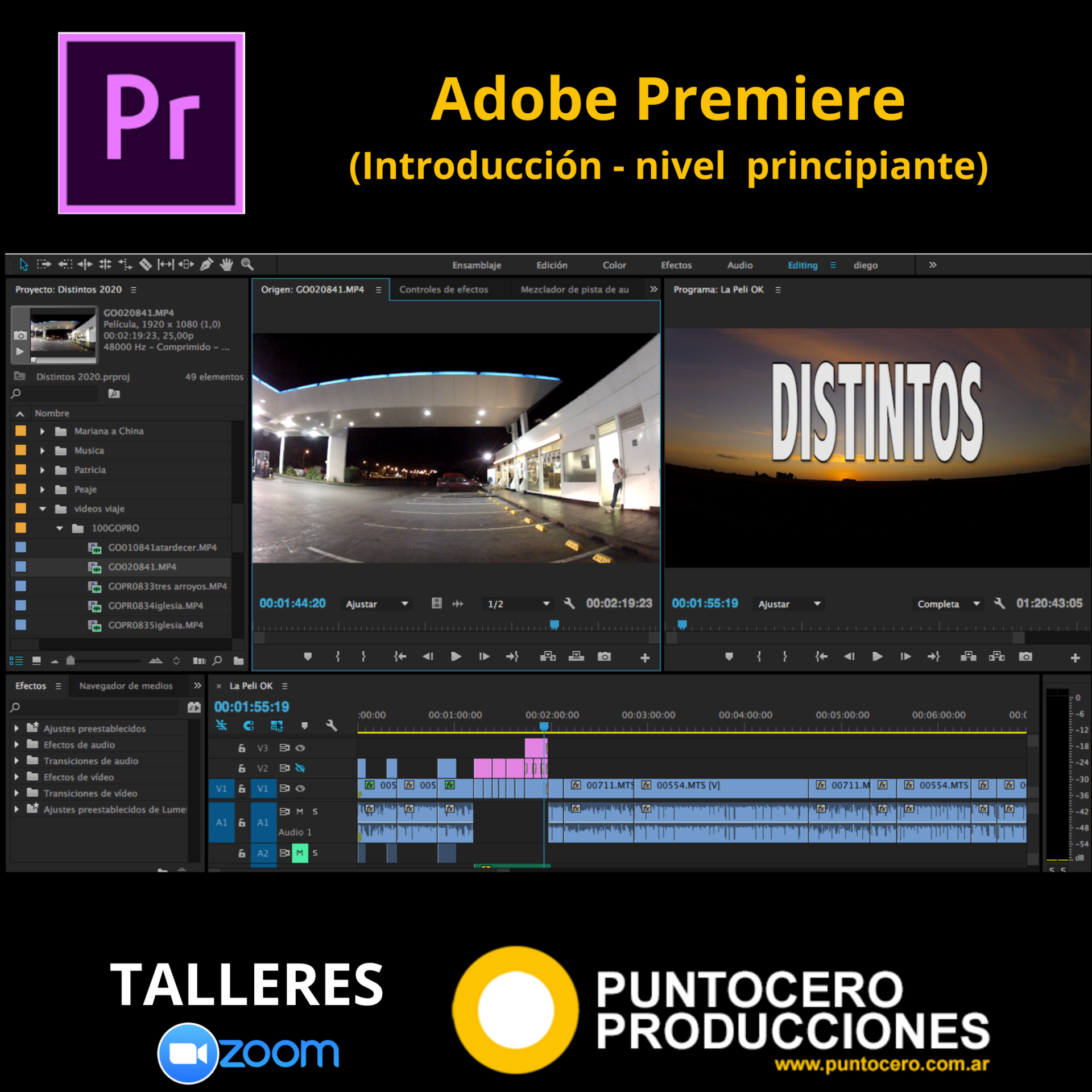
Task: Expand the Musica bin
Action: tap(43, 450)
